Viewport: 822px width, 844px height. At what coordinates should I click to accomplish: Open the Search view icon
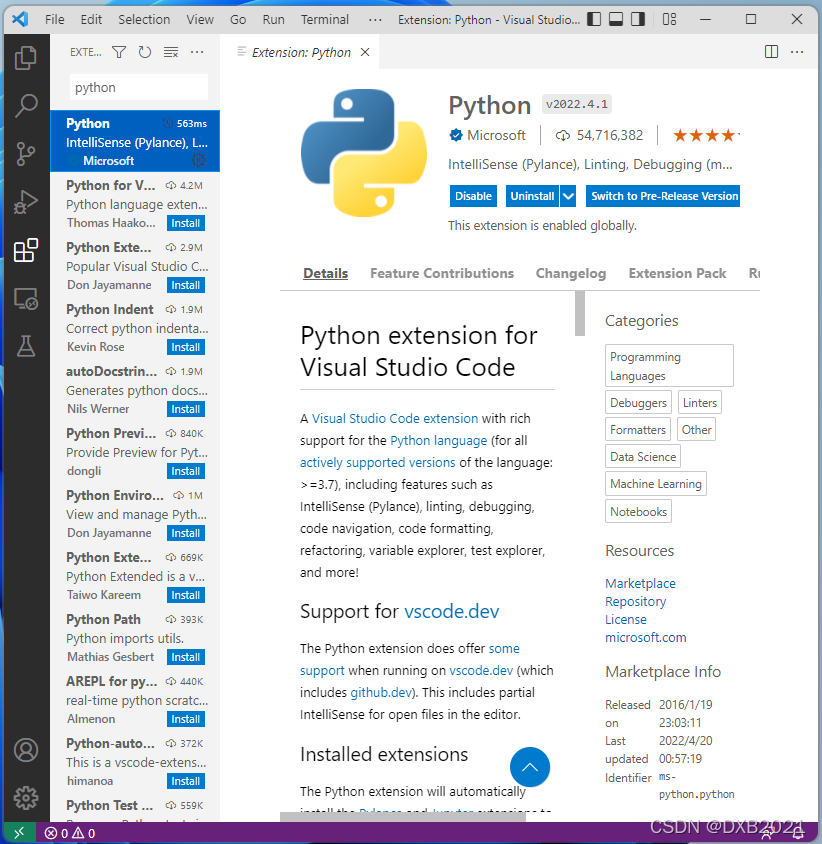click(26, 106)
